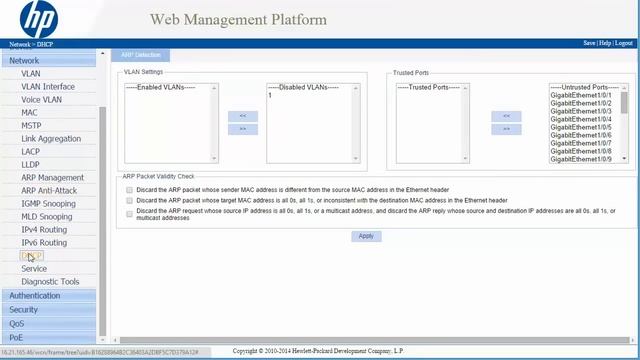Expand the Authentication menu section

pyautogui.click(x=49, y=296)
